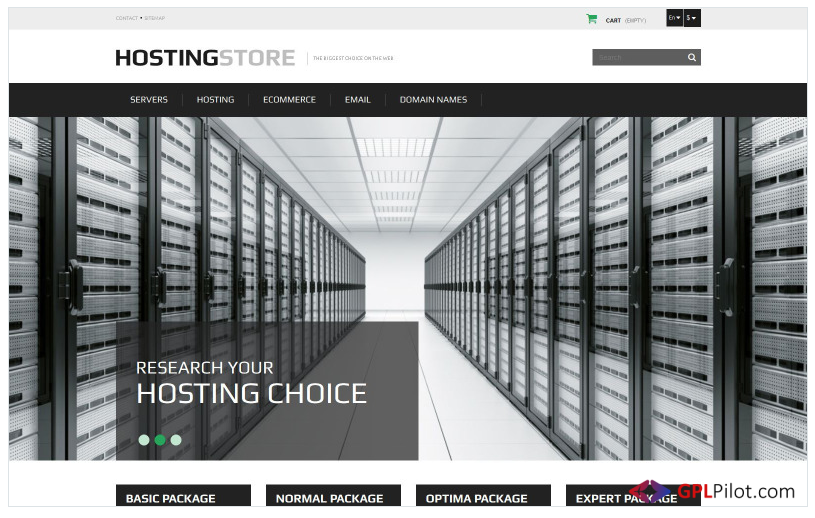Image resolution: width=815 pixels, height=518 pixels.
Task: Select the Email menu item
Action: 357,100
